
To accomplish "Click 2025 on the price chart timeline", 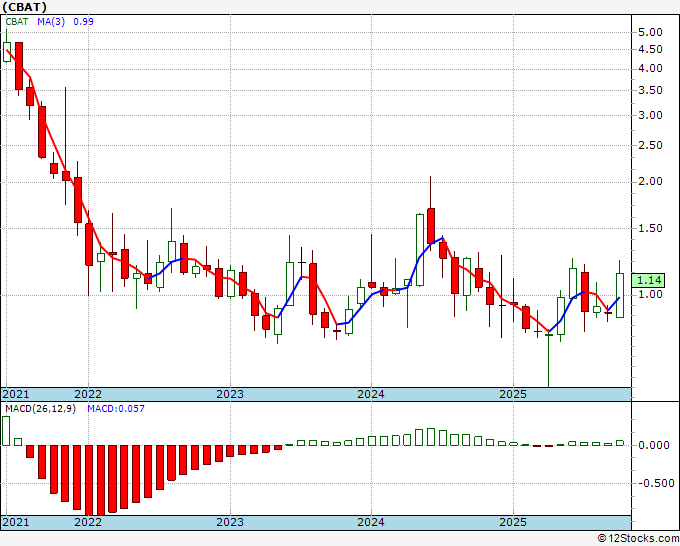I will [x=513, y=394].
